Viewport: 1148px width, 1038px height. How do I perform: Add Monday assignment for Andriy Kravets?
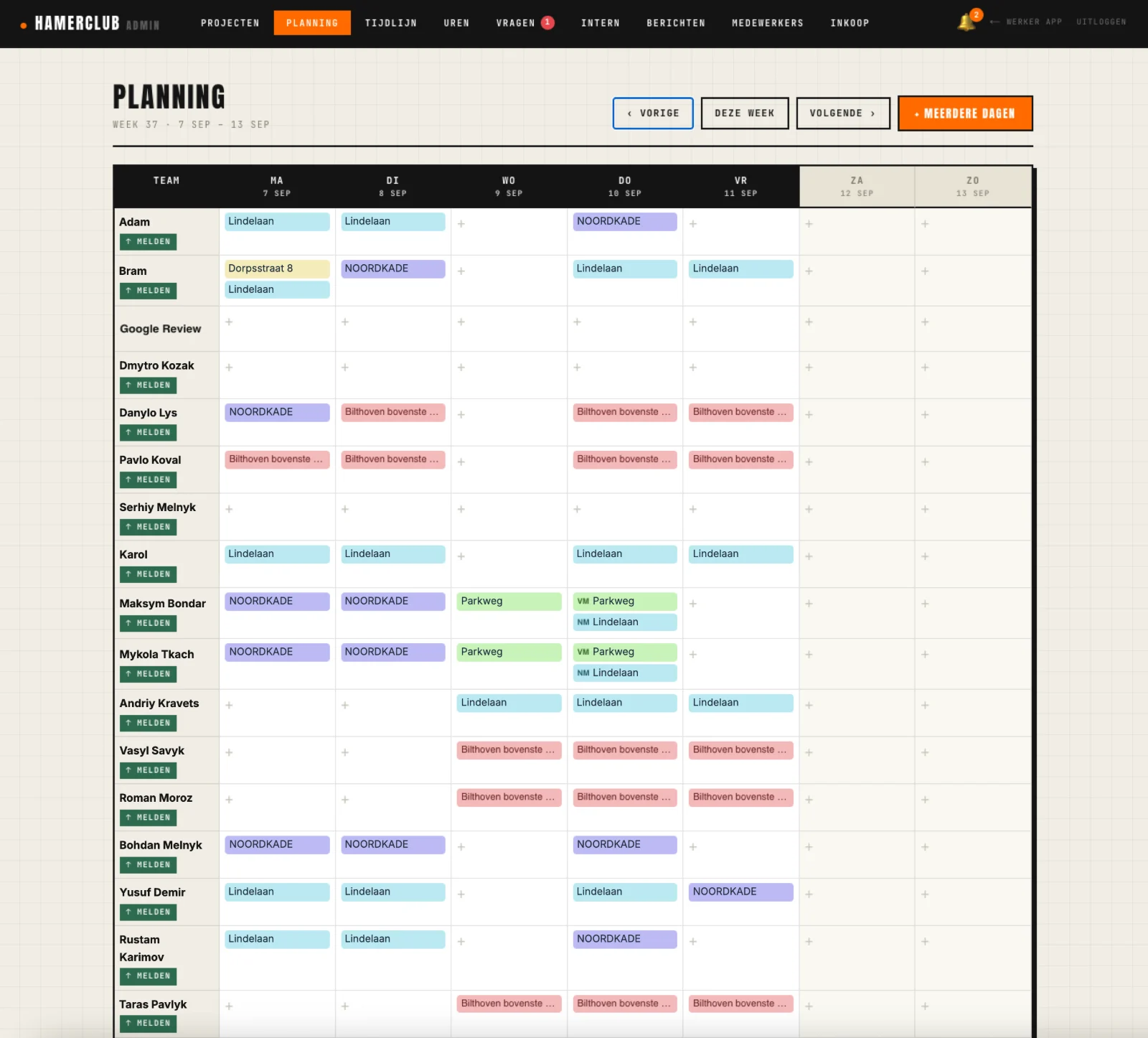click(x=229, y=705)
